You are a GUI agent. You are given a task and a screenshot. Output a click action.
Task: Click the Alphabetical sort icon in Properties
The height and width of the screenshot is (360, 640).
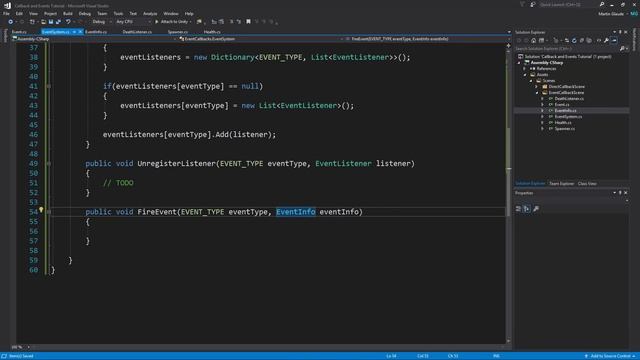pos(527,209)
